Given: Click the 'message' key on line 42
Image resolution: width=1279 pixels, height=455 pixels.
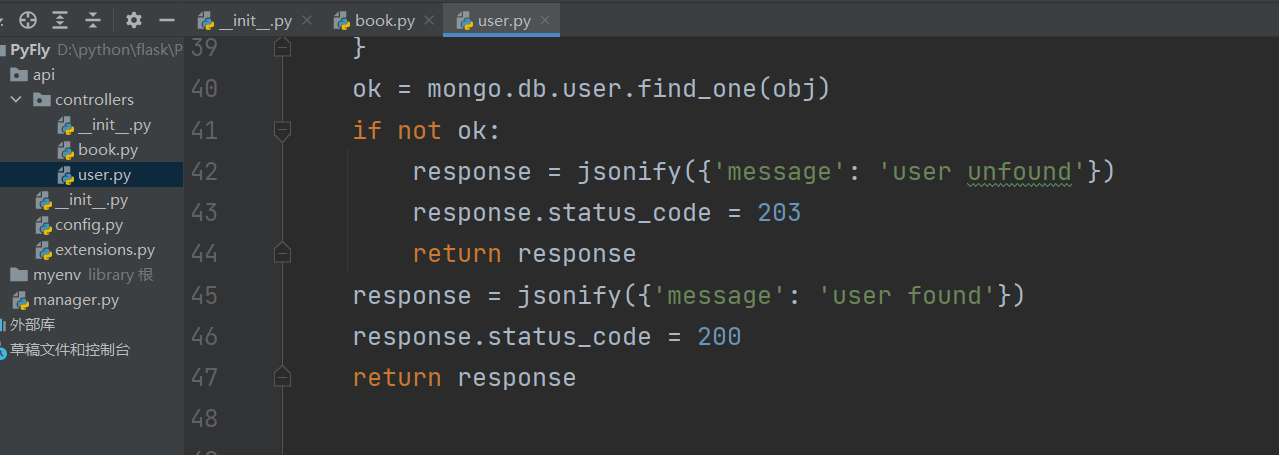Looking at the screenshot, I should (x=779, y=172).
